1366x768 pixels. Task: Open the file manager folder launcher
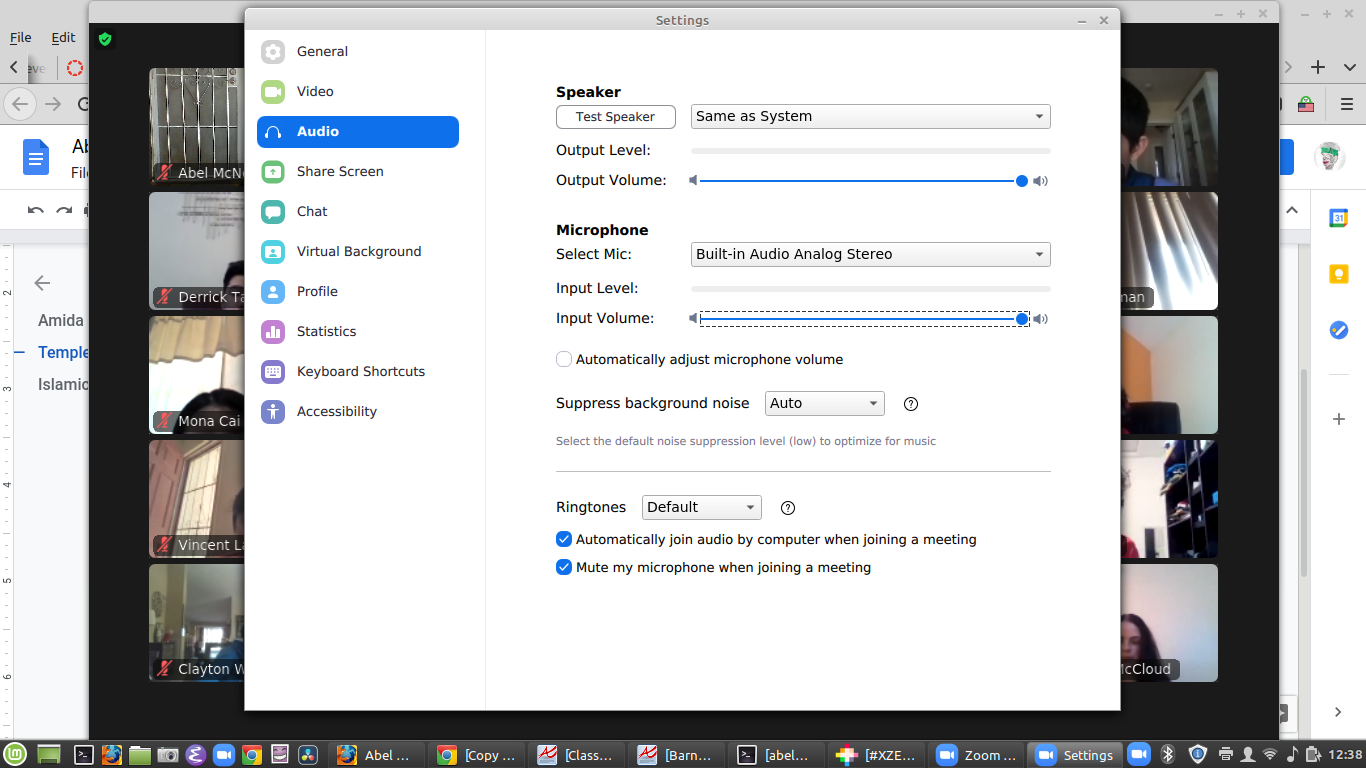pos(140,755)
